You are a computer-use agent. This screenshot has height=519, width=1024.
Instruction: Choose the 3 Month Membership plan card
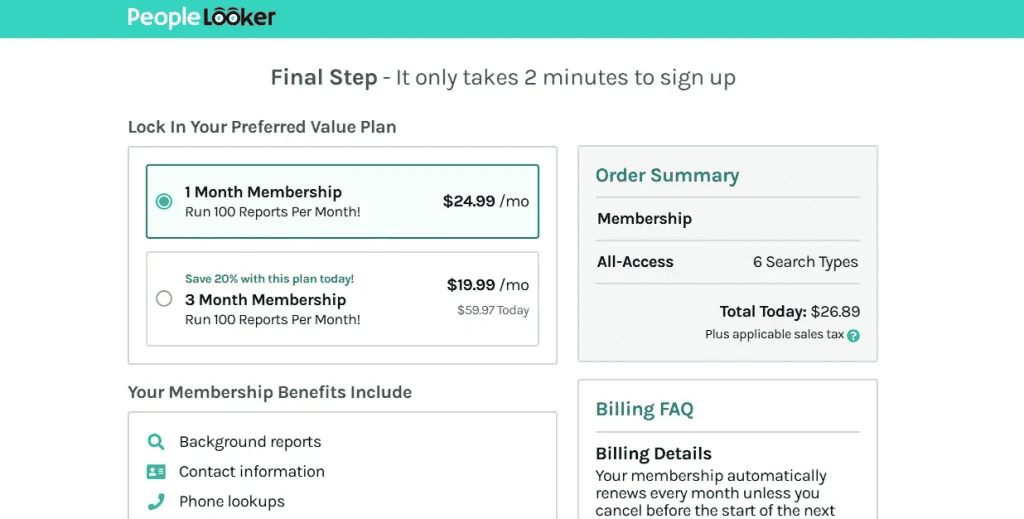(x=342, y=299)
